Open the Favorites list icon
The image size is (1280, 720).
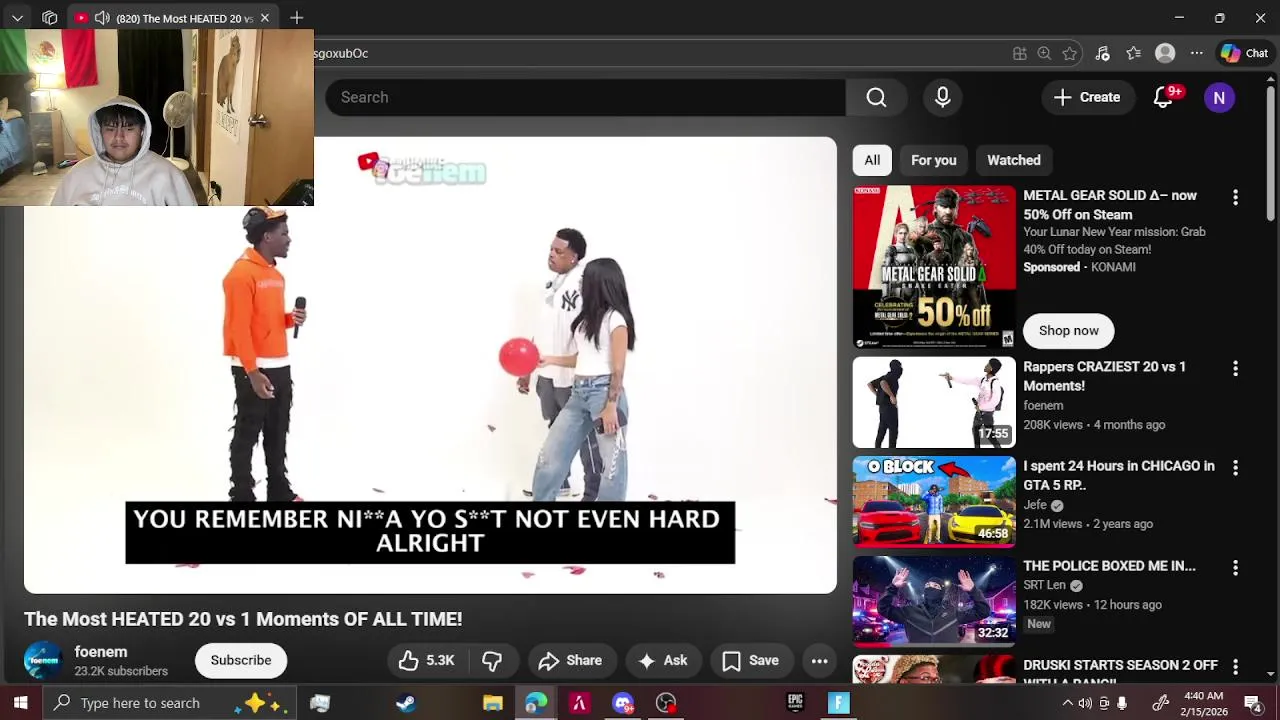tap(1133, 54)
